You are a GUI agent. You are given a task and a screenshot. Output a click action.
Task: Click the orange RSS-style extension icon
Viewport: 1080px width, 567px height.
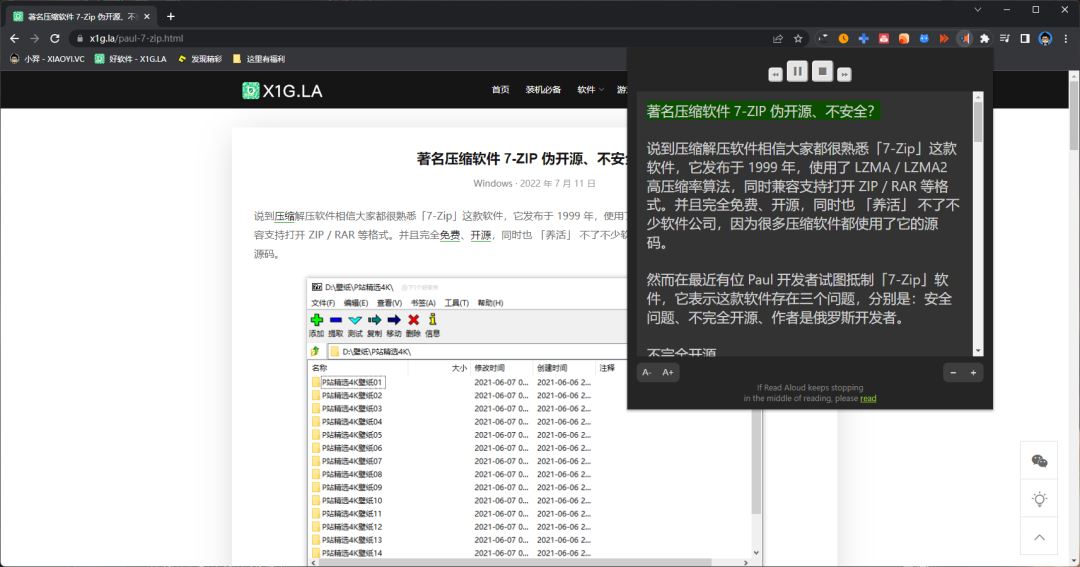tap(904, 39)
